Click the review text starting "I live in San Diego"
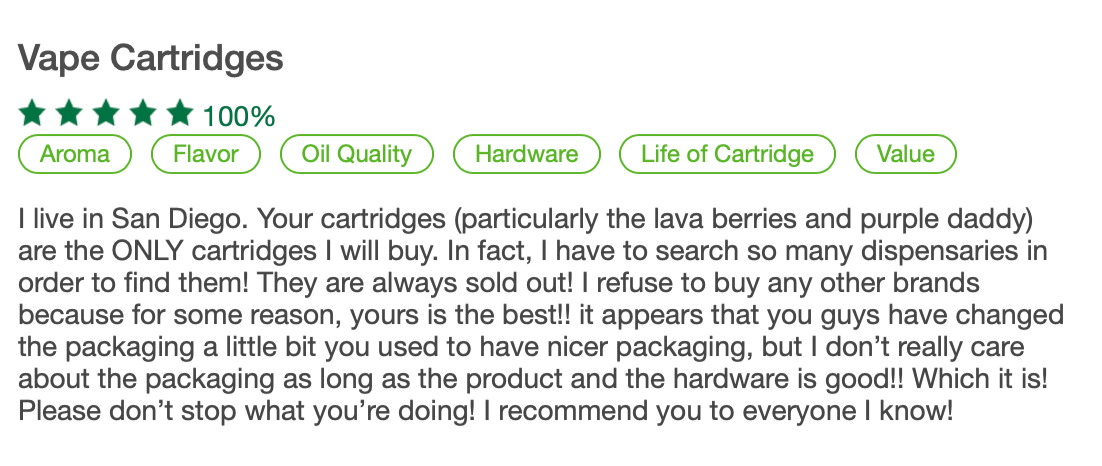This screenshot has height=466, width=1102. point(541,314)
